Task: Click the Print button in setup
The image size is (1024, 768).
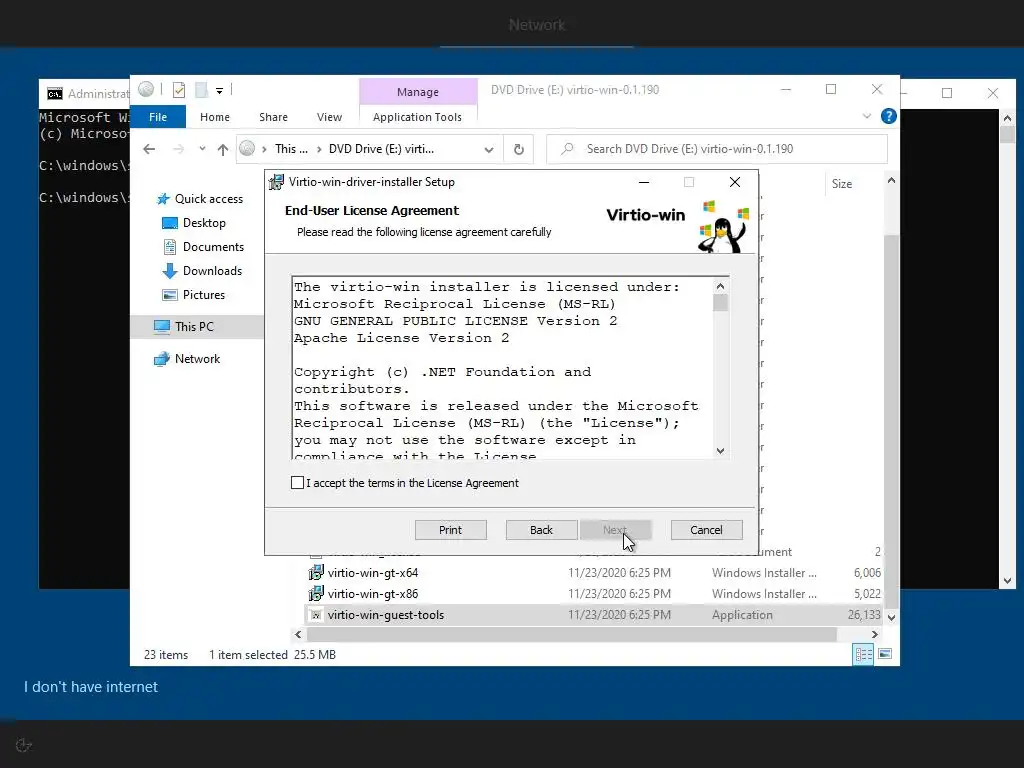Action: (x=451, y=530)
